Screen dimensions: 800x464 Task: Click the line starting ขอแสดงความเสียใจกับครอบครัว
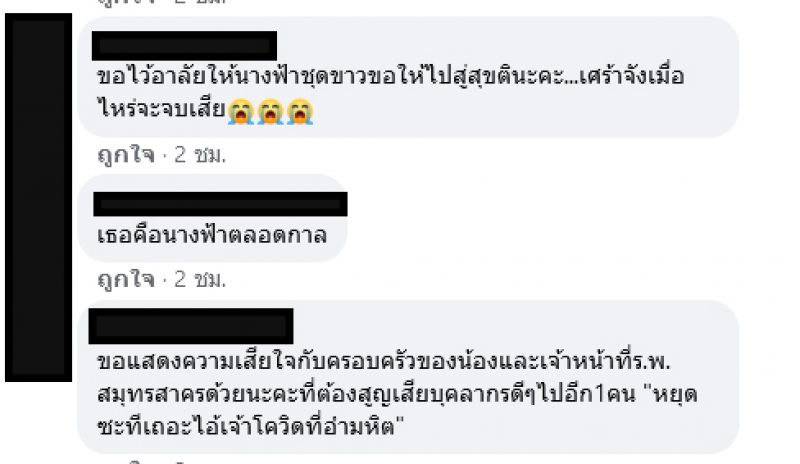[384, 361]
